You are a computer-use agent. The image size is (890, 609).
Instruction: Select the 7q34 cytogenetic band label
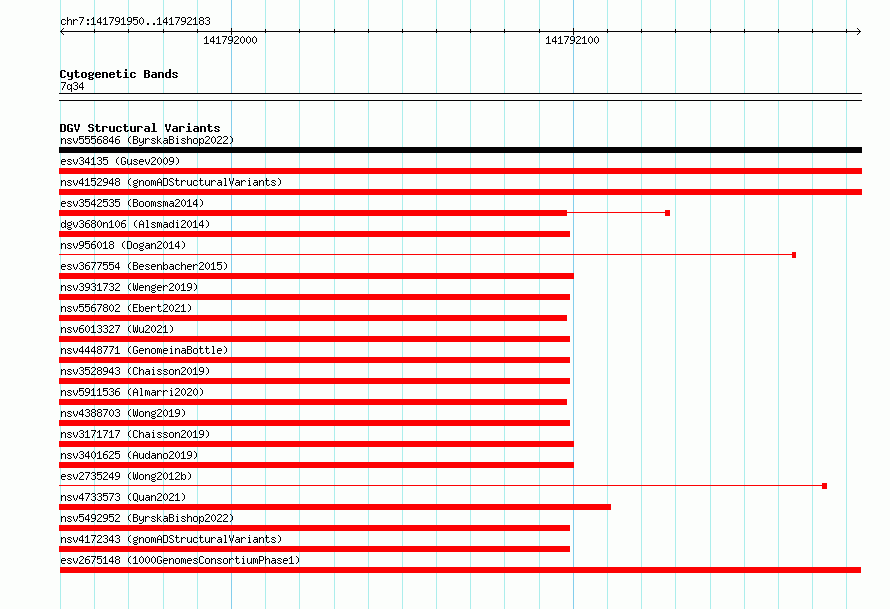[72, 86]
